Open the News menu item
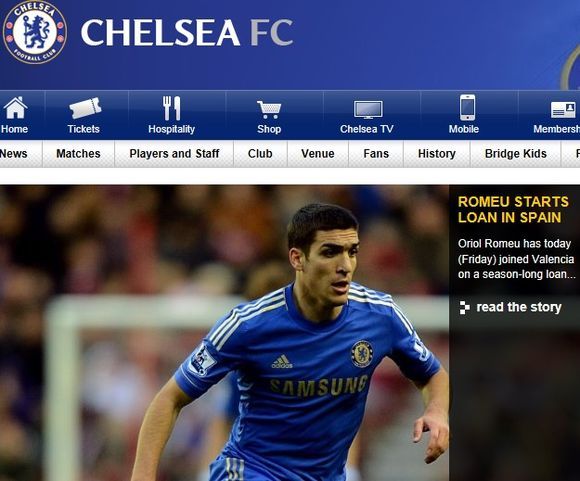The width and height of the screenshot is (580, 481). coord(14,154)
